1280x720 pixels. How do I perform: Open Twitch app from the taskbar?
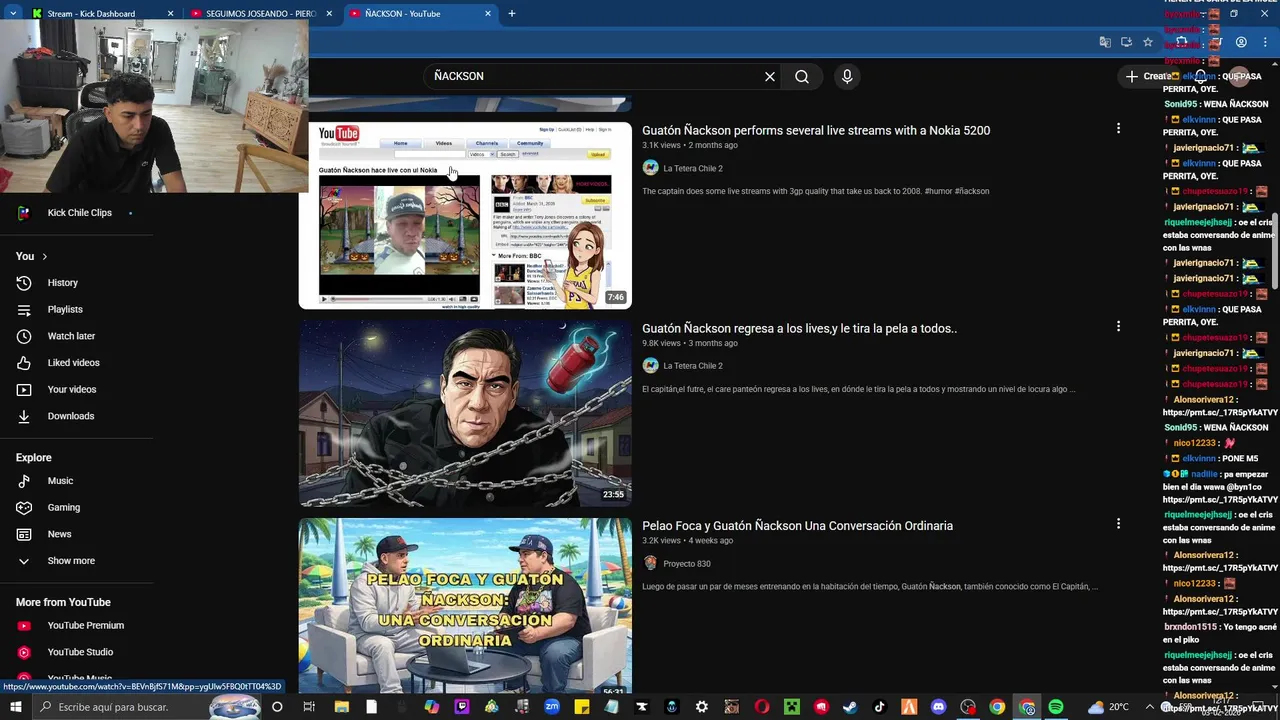pos(462,707)
